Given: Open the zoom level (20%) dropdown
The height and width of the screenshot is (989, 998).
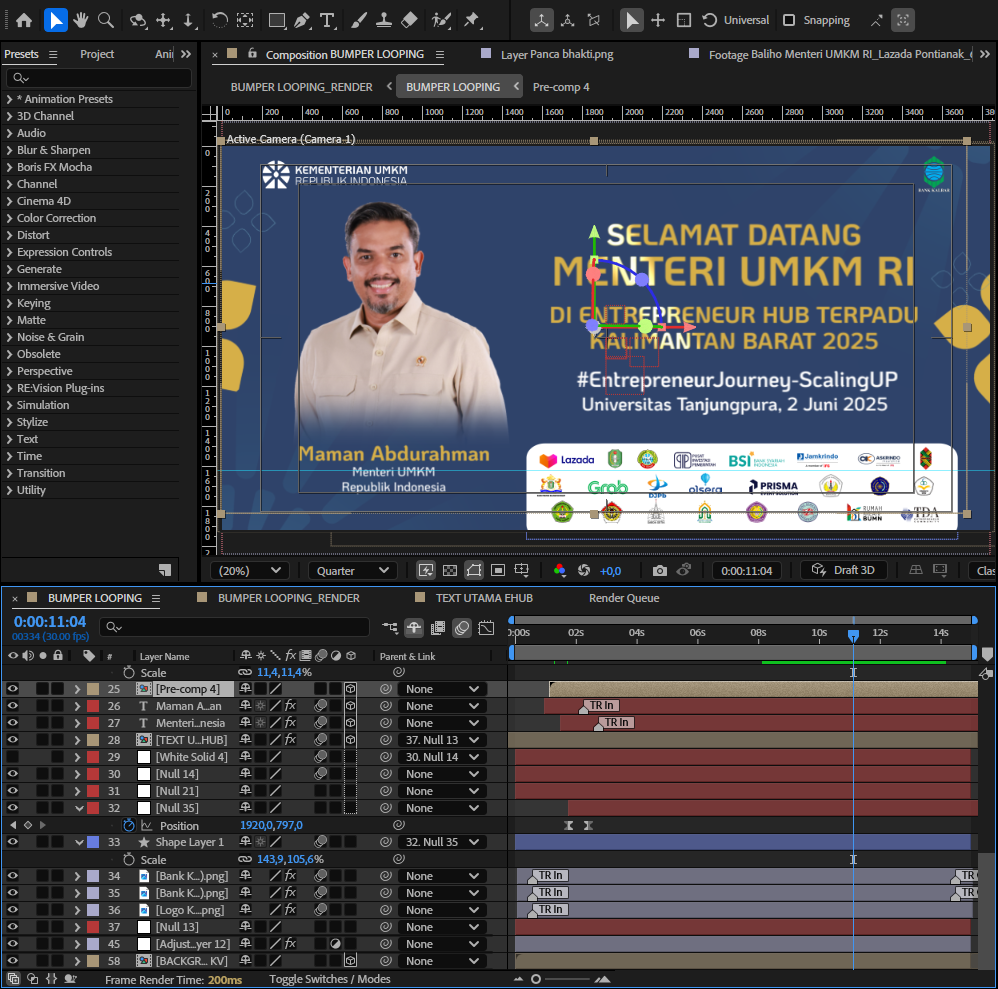Looking at the screenshot, I should (x=250, y=571).
